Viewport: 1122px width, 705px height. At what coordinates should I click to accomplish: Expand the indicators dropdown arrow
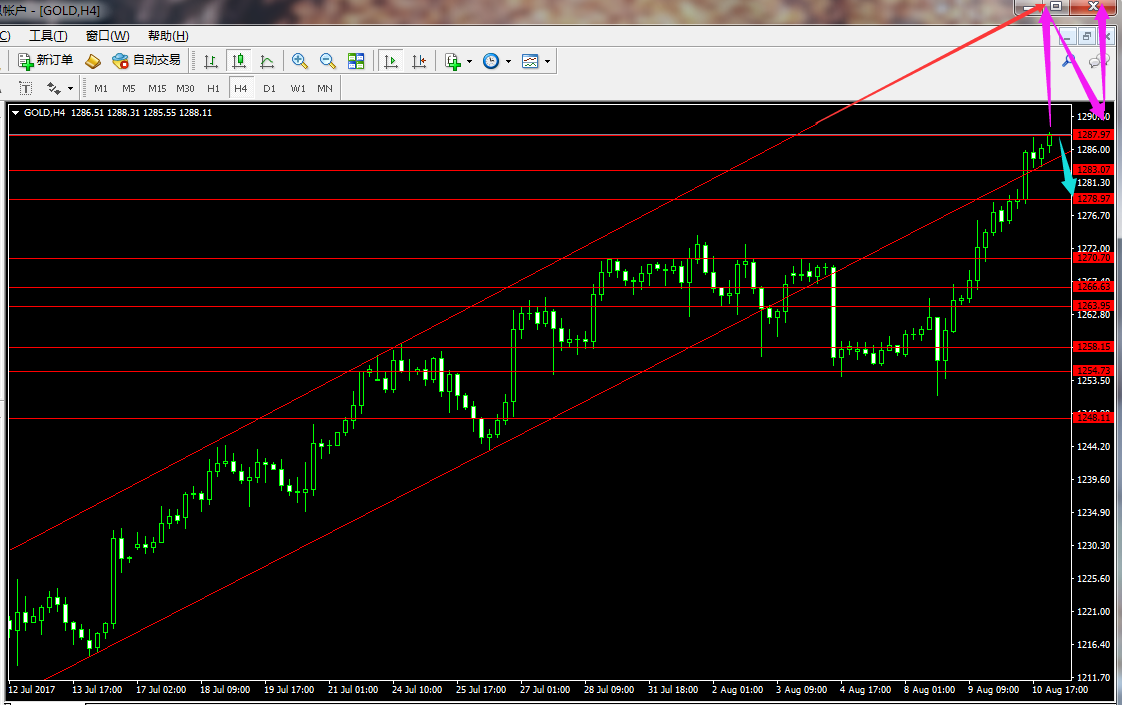[469, 62]
